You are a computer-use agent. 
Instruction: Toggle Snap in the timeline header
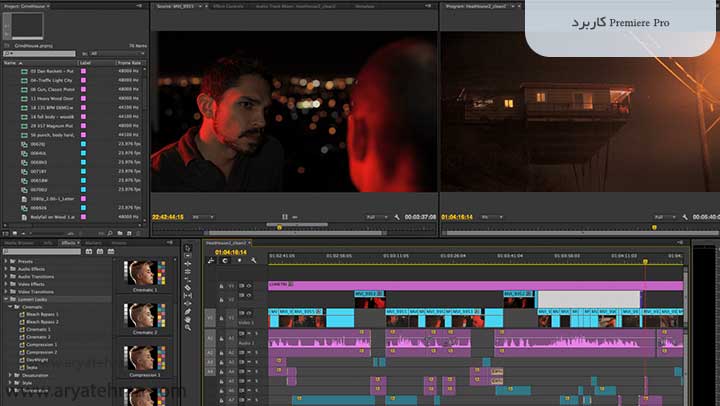225,260
